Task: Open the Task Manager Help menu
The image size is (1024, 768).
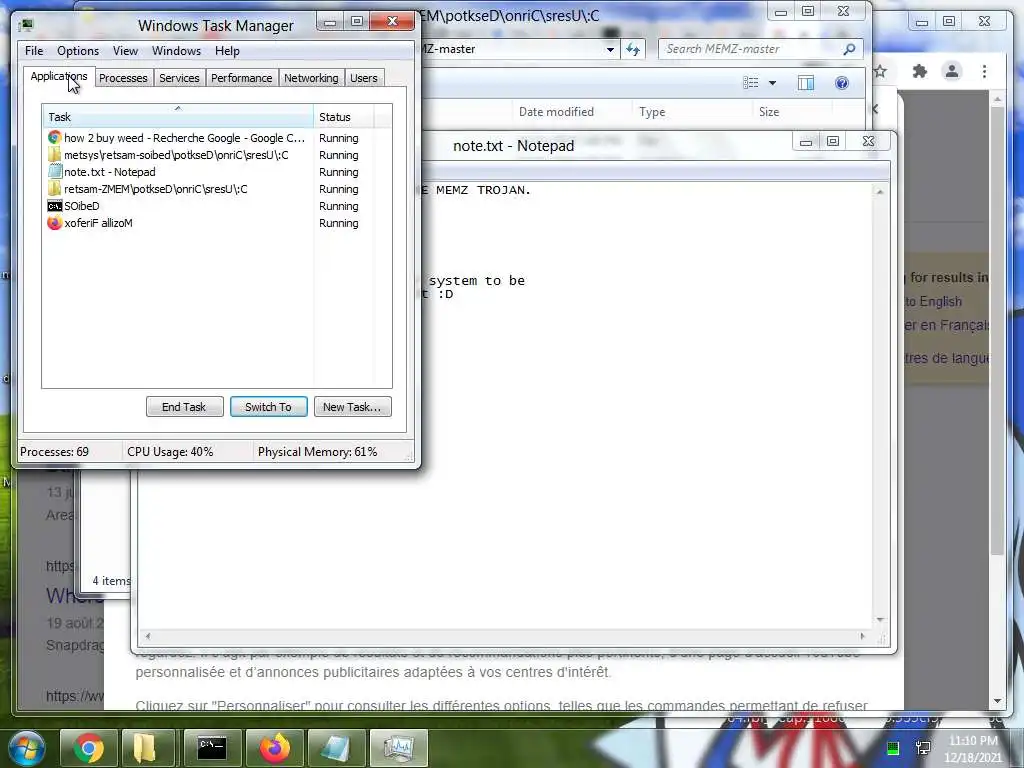Action: 227,51
